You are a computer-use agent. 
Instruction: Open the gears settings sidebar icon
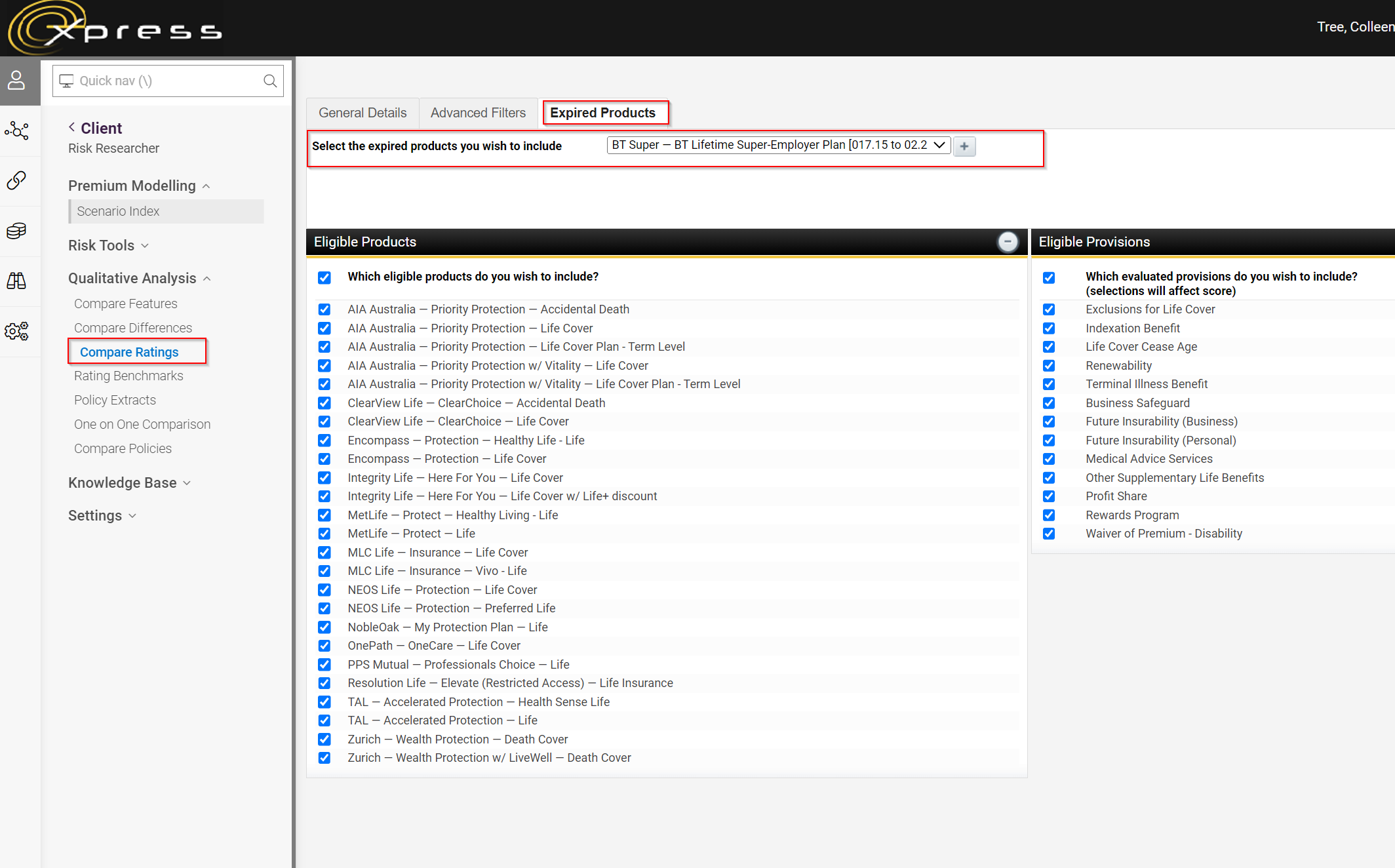tap(16, 331)
